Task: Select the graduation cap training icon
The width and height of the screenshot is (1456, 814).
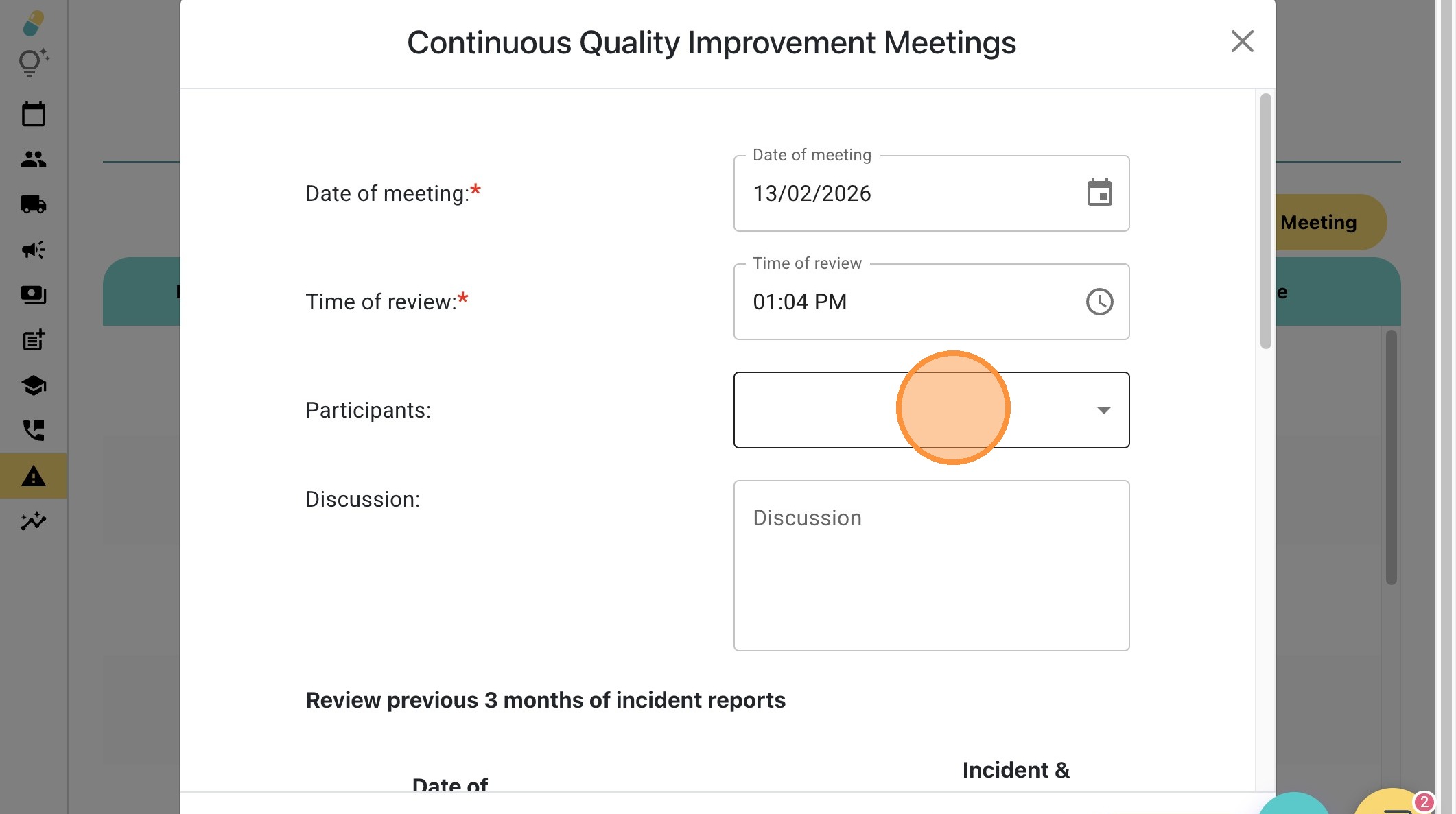Action: (x=33, y=385)
